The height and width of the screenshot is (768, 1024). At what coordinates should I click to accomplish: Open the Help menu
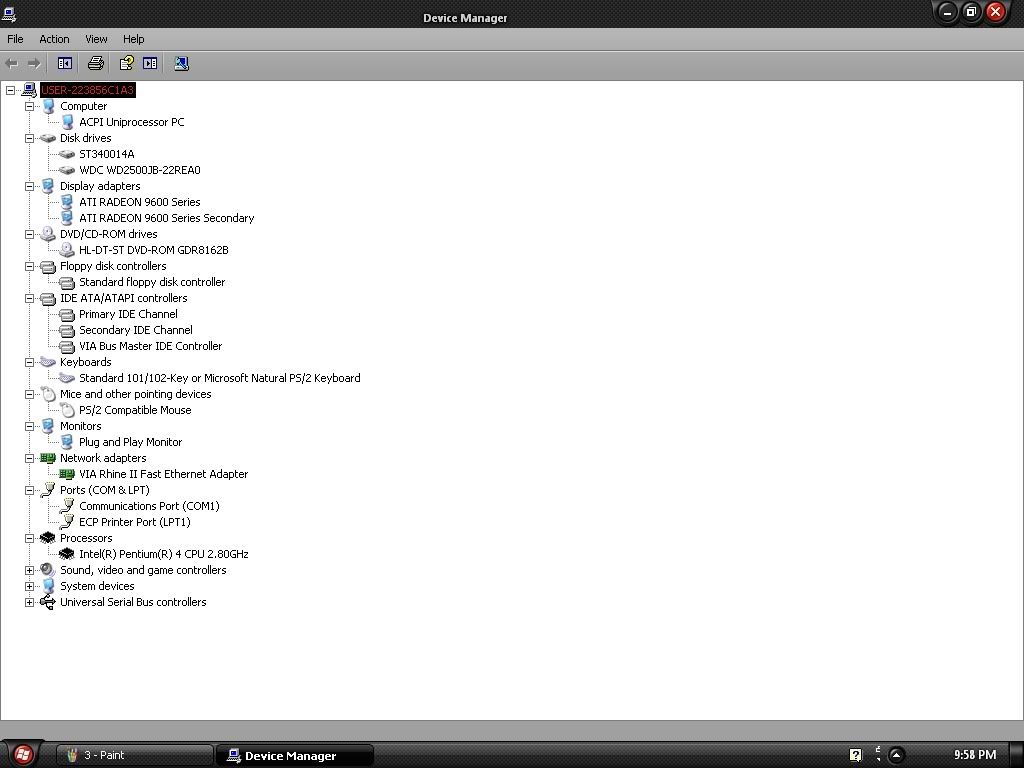133,39
